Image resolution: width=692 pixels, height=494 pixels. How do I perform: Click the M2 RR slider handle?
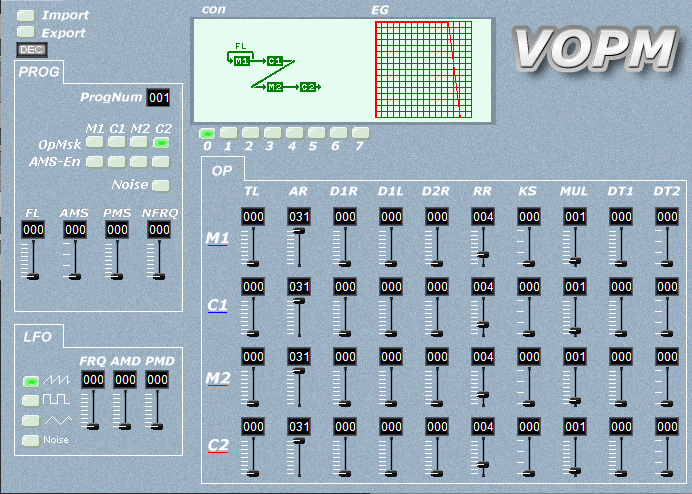pyautogui.click(x=483, y=395)
